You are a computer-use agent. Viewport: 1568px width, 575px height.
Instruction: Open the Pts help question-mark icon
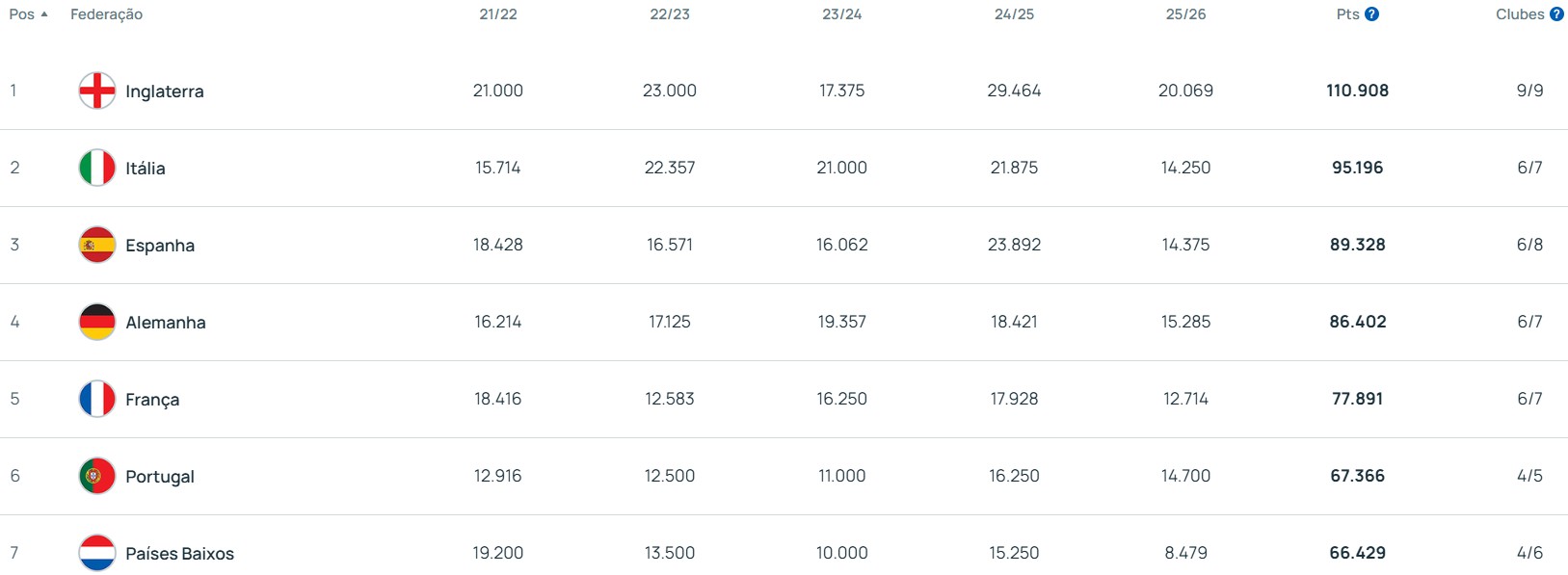pos(1372,14)
